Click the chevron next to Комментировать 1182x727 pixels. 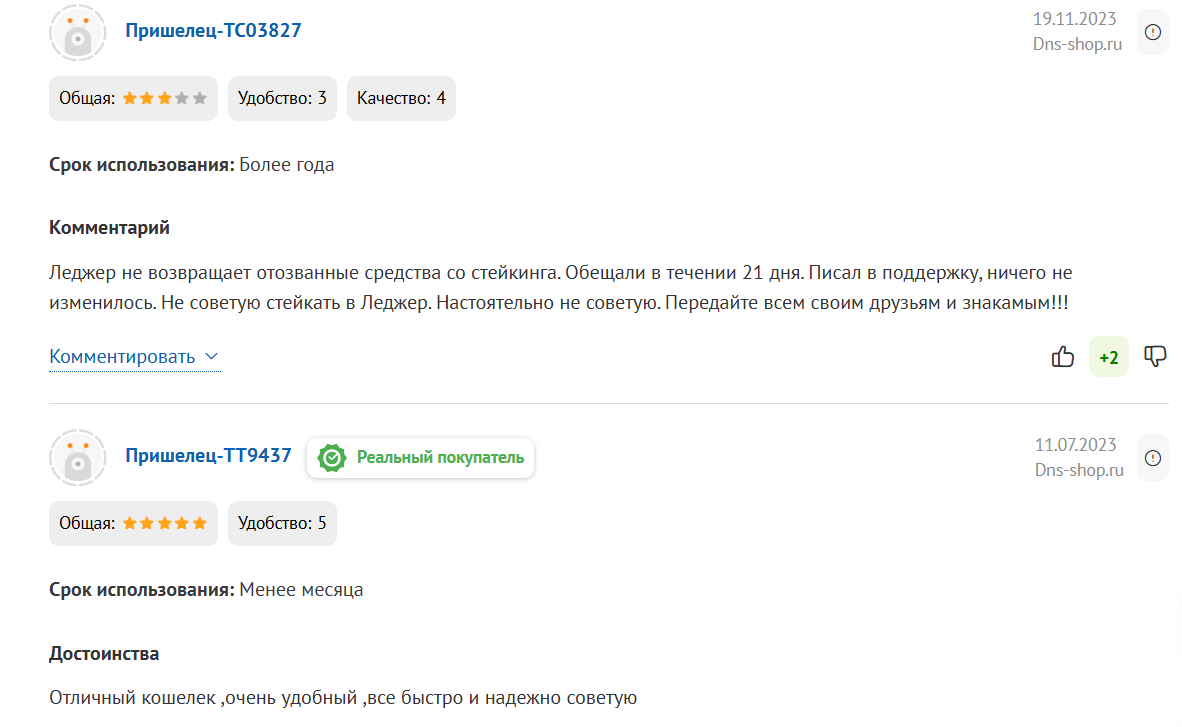(212, 356)
